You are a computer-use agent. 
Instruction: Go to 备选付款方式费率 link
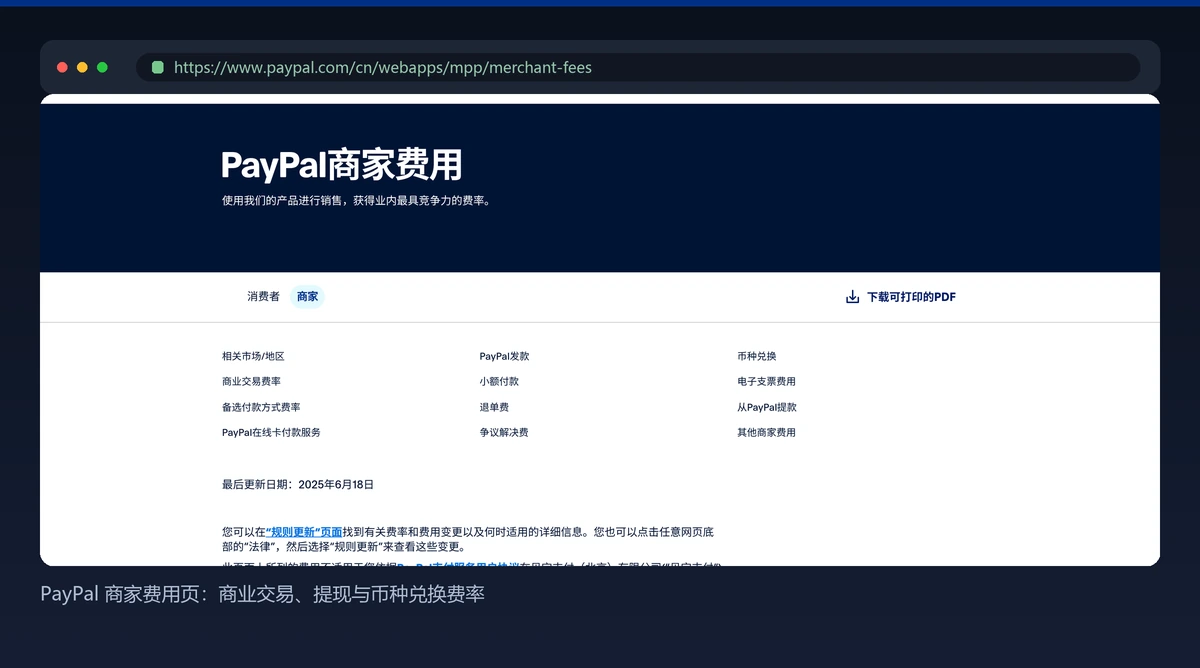[261, 407]
